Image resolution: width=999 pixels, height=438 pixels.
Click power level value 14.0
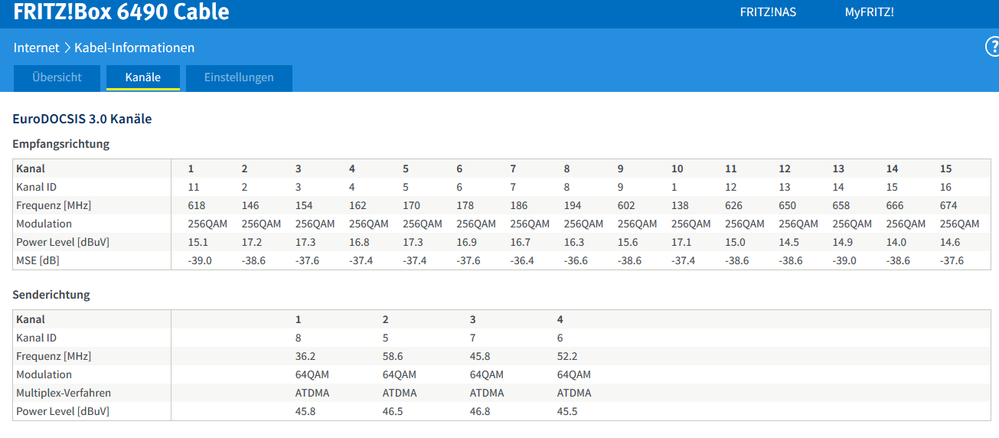[x=895, y=242]
